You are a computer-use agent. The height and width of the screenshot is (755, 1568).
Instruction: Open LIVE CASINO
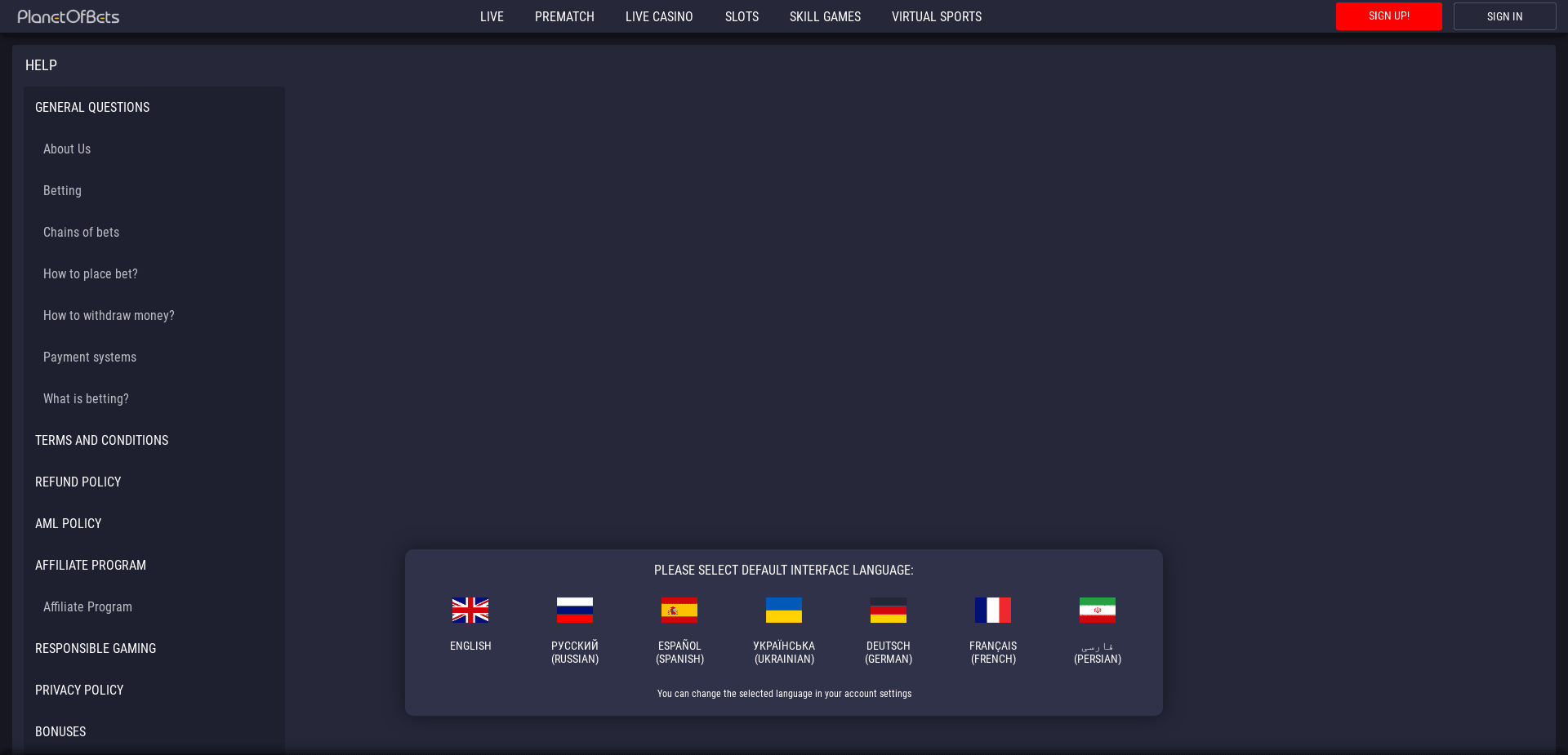coord(658,16)
